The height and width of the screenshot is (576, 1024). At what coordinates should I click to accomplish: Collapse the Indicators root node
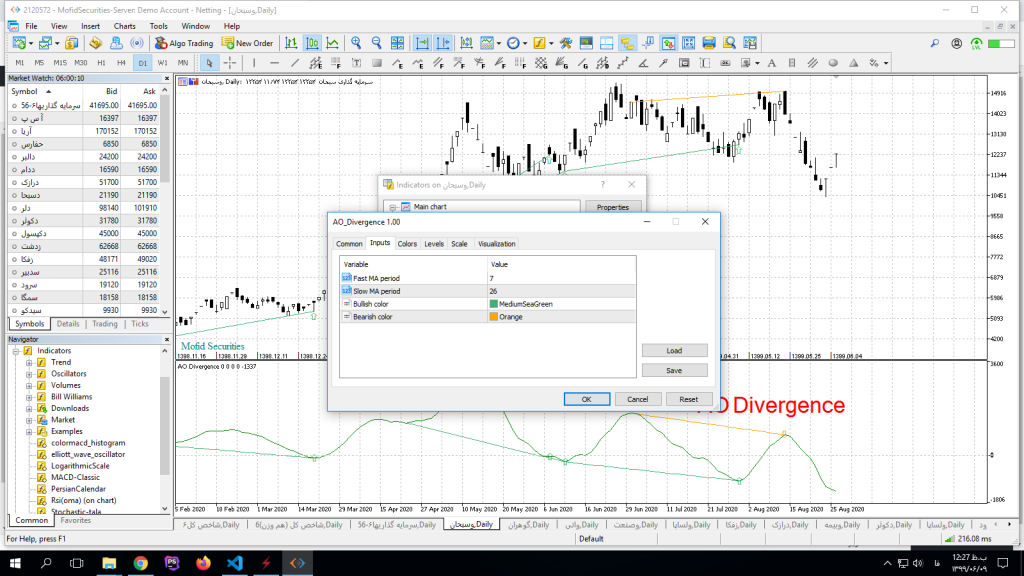(16, 351)
